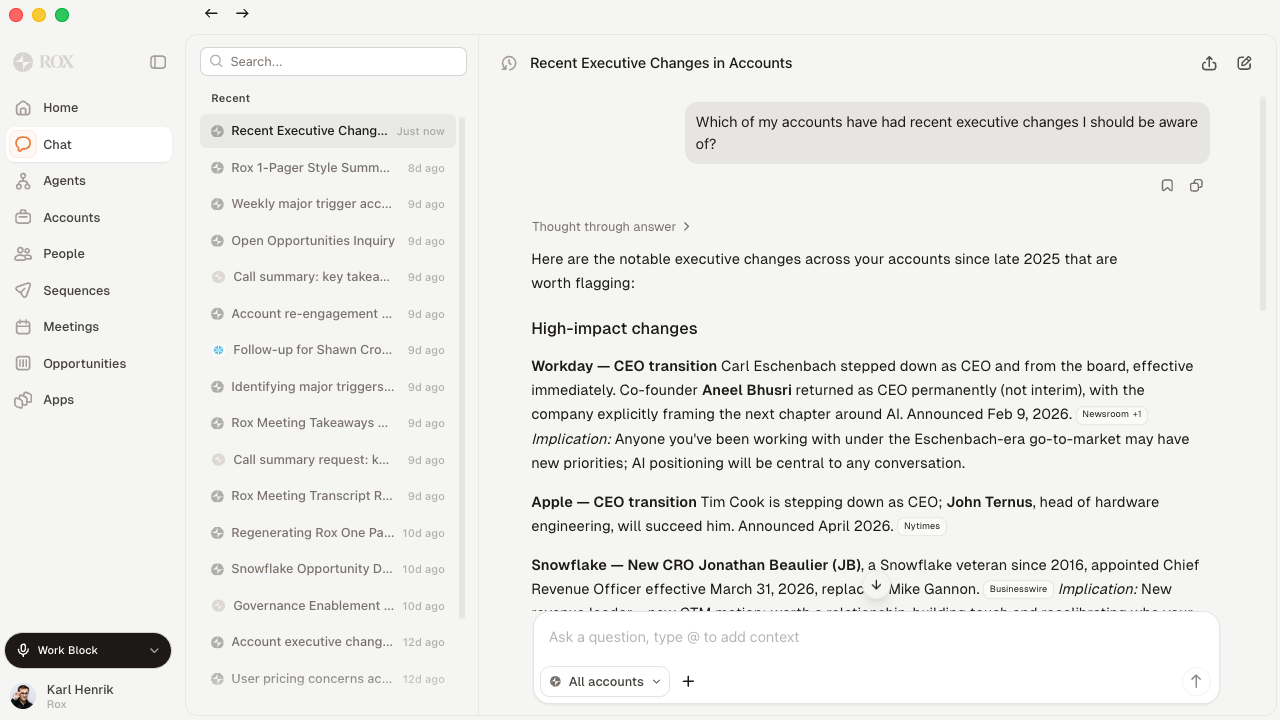Open Home from the sidebar

coord(89,108)
